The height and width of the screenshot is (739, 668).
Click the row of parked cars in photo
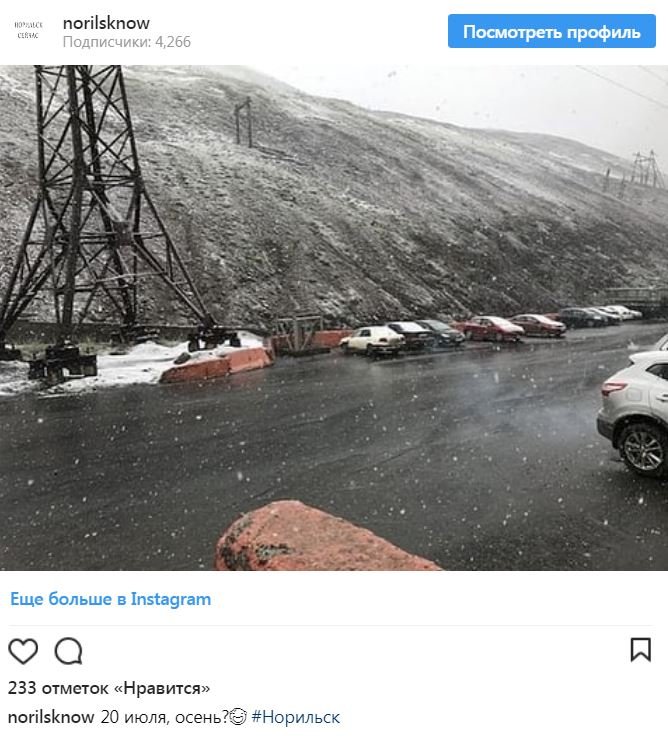[490, 330]
